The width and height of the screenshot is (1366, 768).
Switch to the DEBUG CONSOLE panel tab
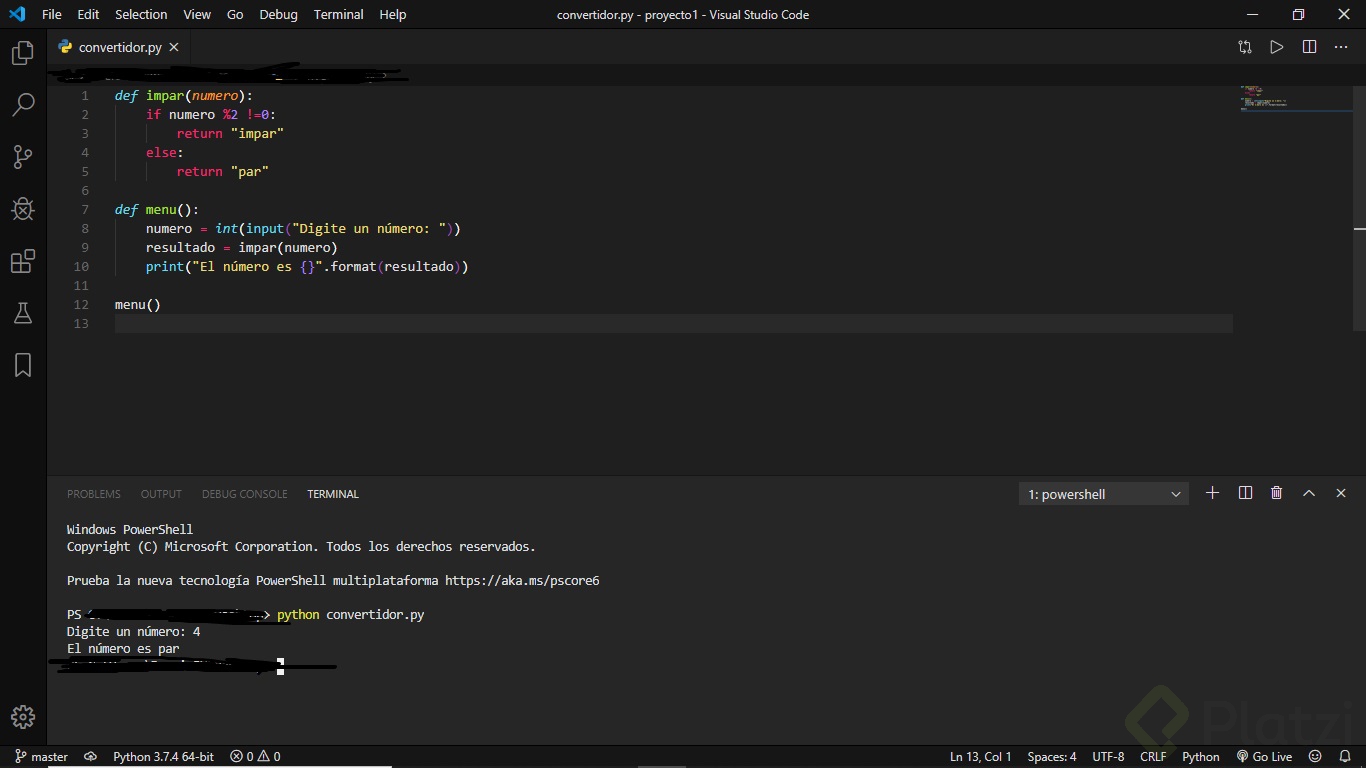(244, 494)
